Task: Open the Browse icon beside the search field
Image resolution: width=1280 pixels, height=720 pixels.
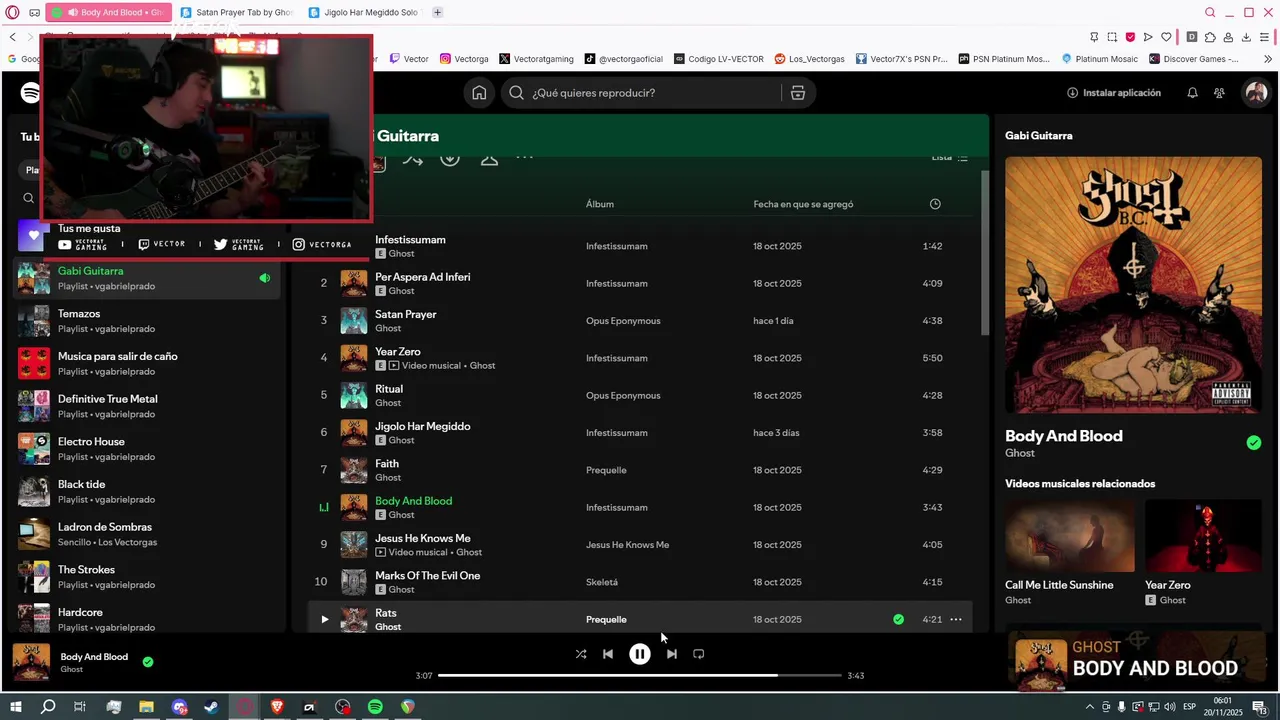Action: coord(797,93)
